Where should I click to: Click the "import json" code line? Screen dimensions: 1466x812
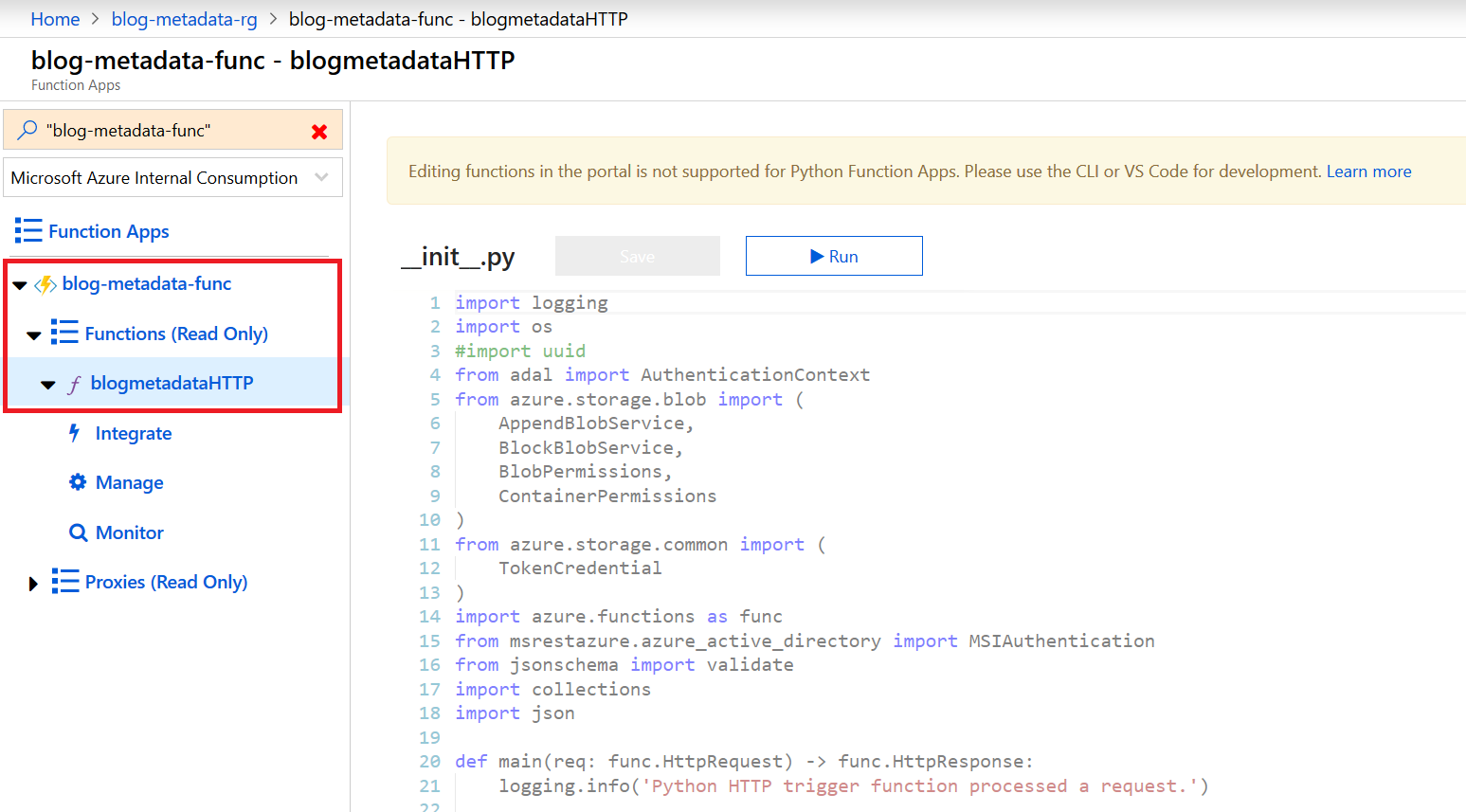coord(515,713)
